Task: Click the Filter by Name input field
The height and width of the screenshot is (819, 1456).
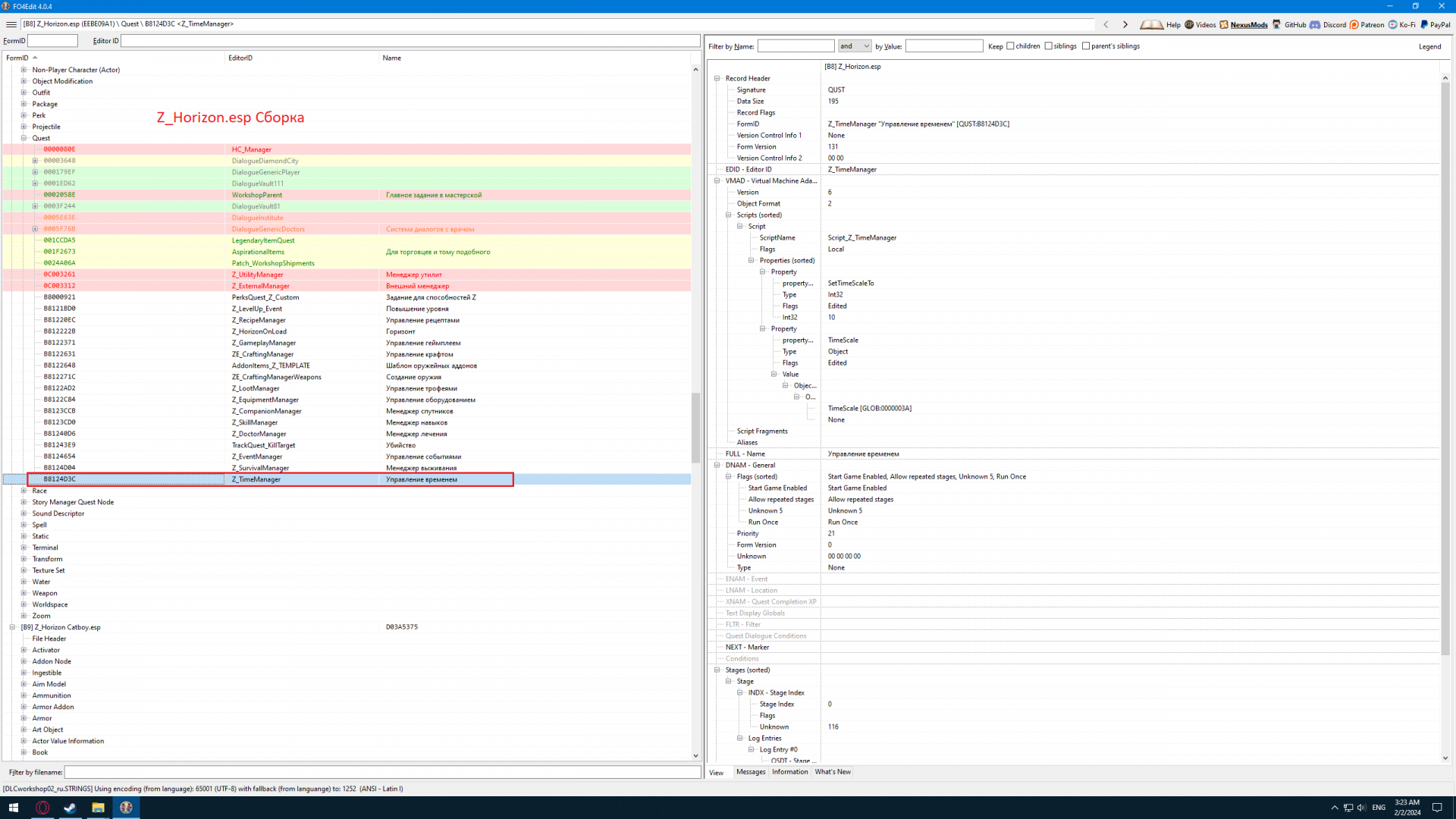Action: click(x=795, y=46)
